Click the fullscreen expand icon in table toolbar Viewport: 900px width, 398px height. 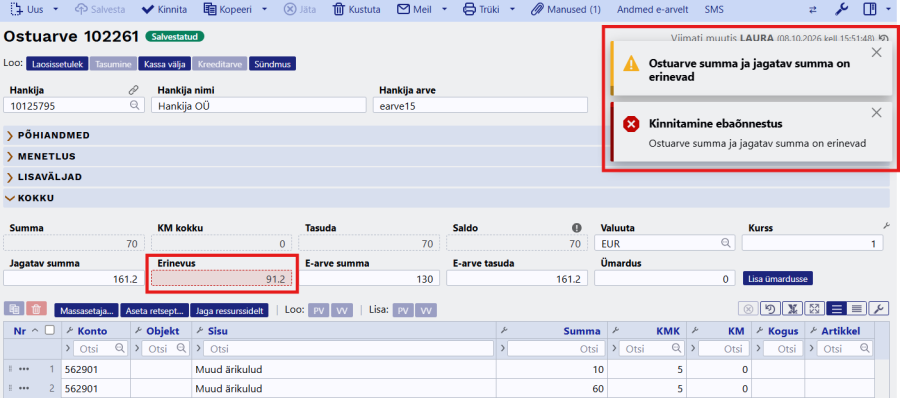(814, 310)
